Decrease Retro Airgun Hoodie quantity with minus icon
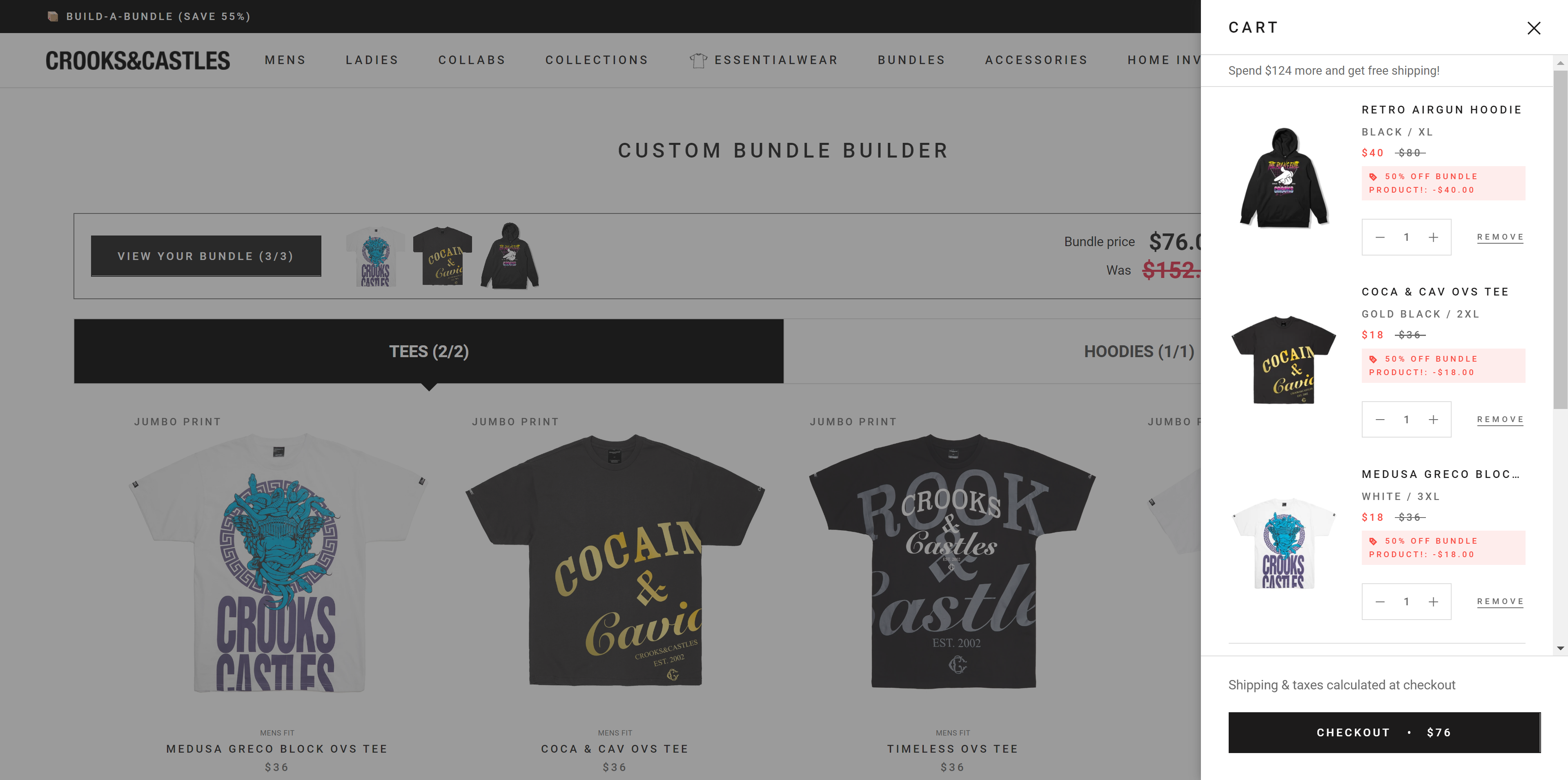The width and height of the screenshot is (1568, 780). [x=1380, y=237]
